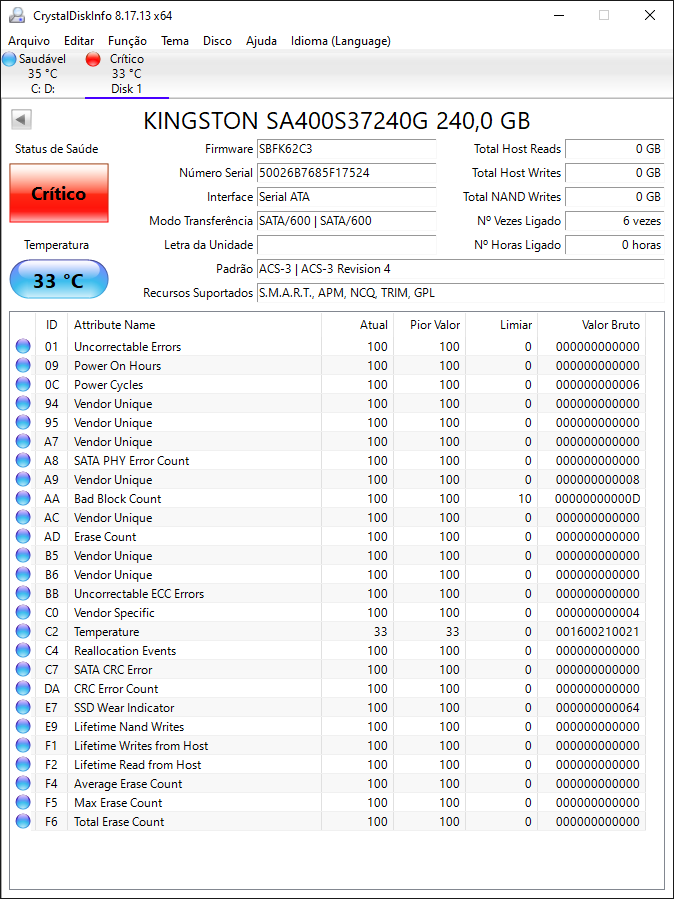Click status icon for Uncorrectable Errors row
This screenshot has height=899, width=674.
[x=23, y=346]
